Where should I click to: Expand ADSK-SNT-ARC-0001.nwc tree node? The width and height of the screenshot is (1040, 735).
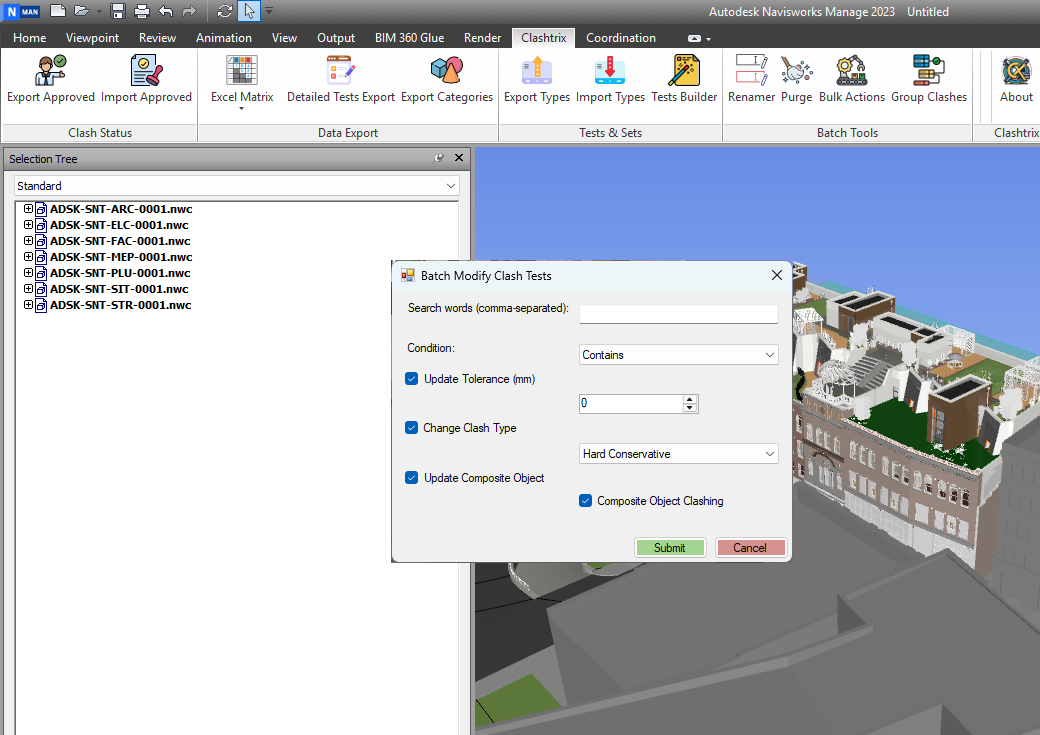click(29, 208)
